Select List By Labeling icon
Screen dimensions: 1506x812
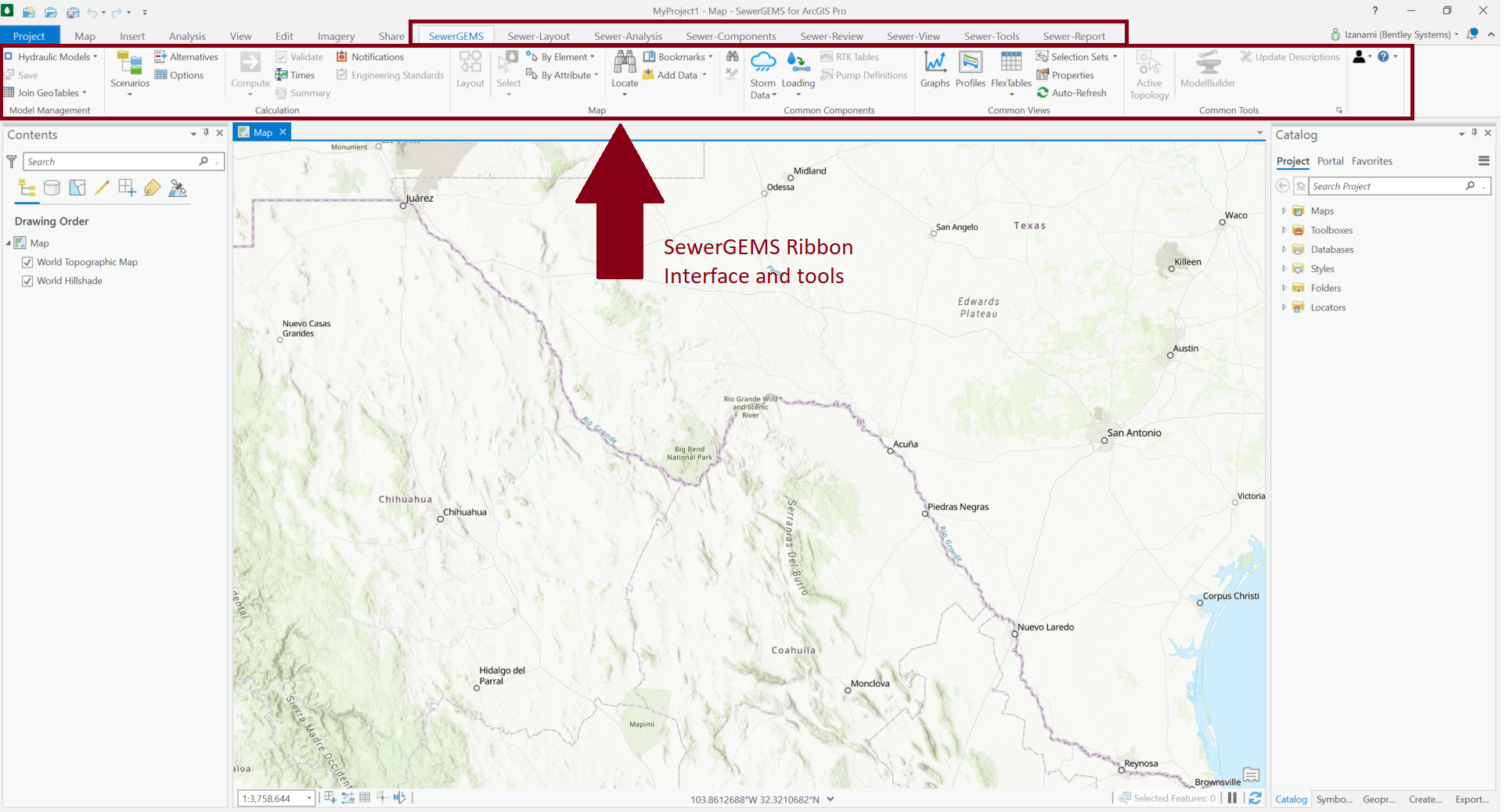[x=153, y=188]
